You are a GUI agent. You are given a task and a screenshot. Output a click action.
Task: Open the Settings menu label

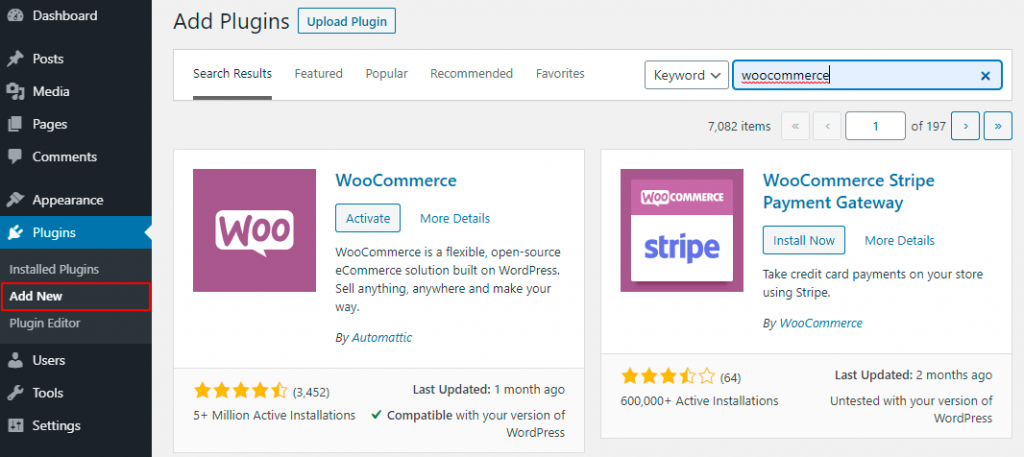pyautogui.click(x=57, y=426)
